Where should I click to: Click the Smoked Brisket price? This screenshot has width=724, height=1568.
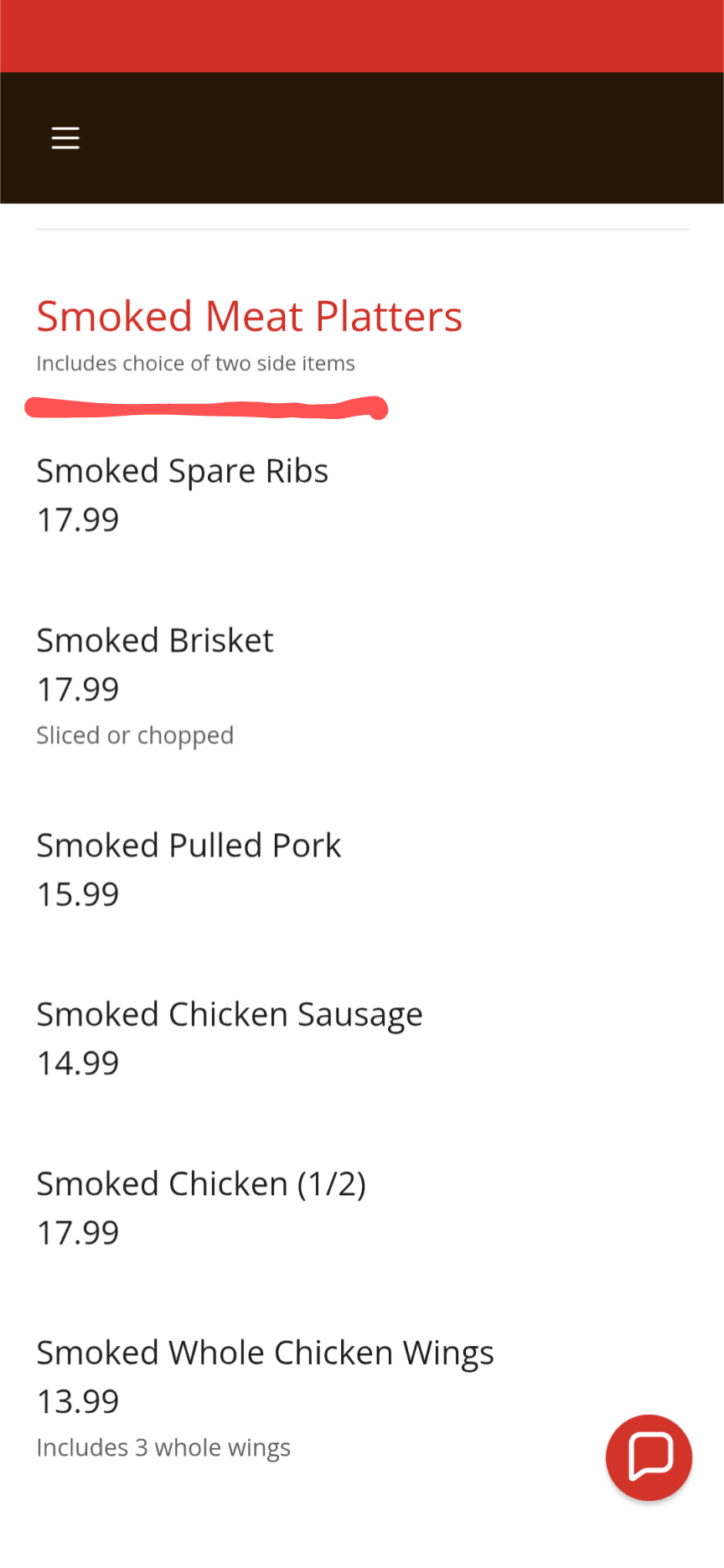click(x=78, y=689)
